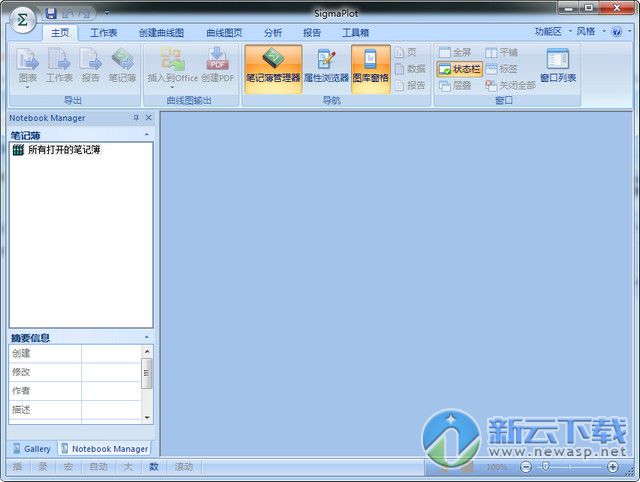This screenshot has height=482, width=640.
Task: Toggle 滚动 scroll status indicator
Action: (184, 466)
